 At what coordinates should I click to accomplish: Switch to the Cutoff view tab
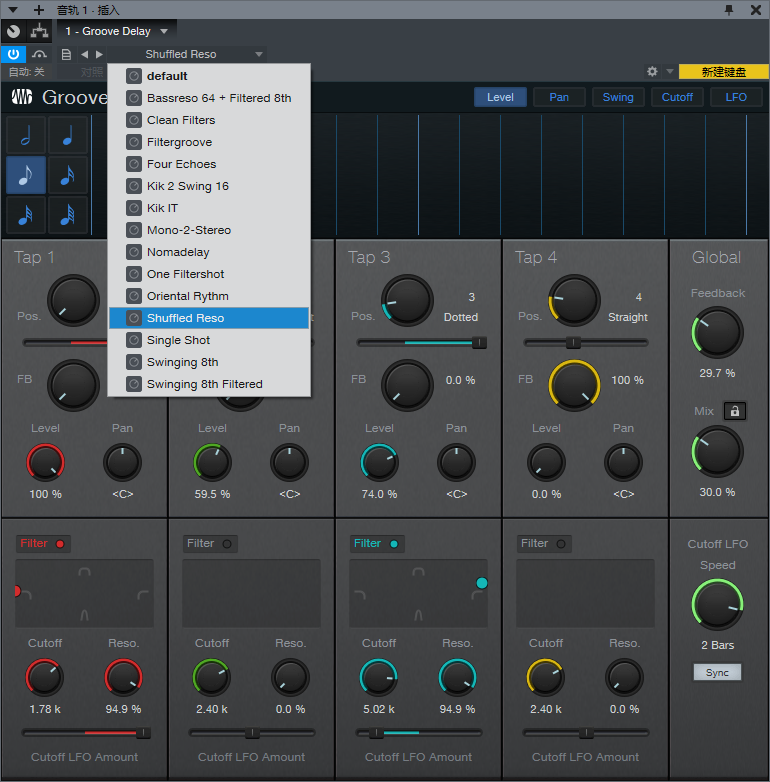pos(677,97)
